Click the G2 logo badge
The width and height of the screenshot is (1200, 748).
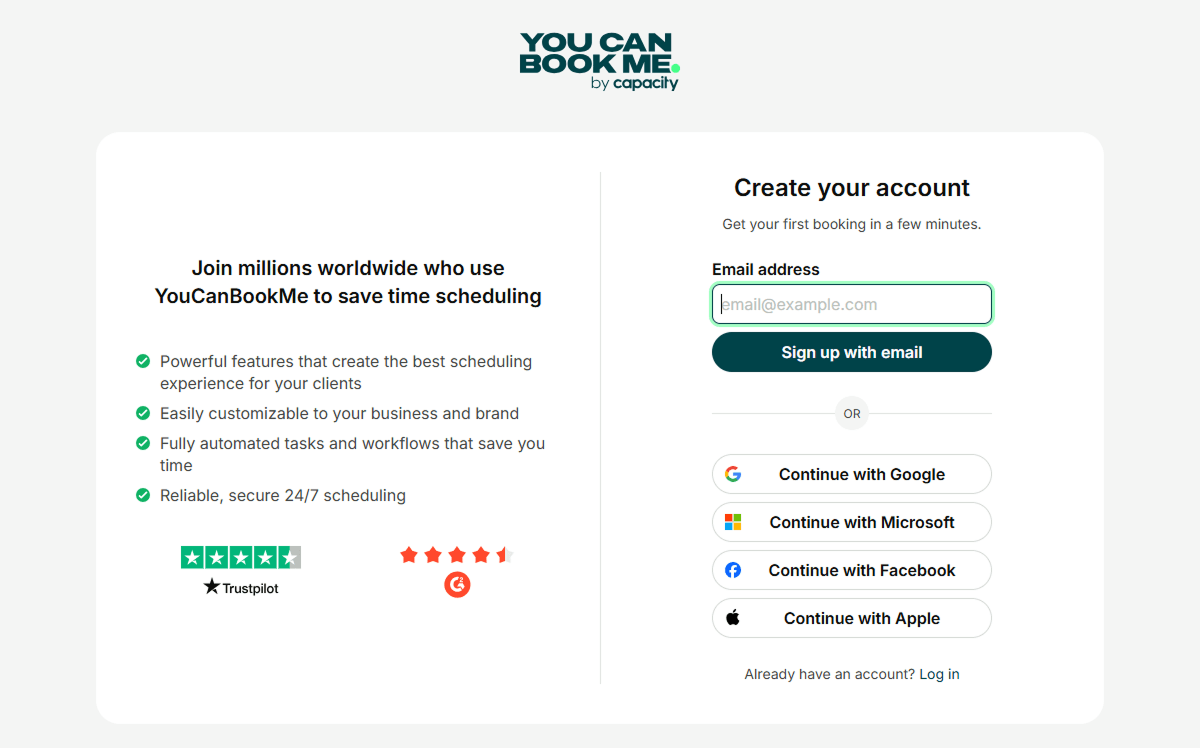click(x=457, y=585)
